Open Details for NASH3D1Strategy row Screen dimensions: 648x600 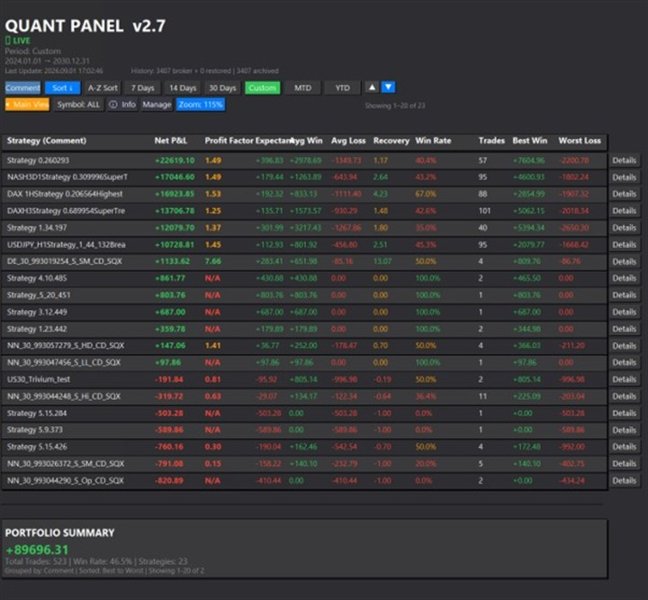624,177
